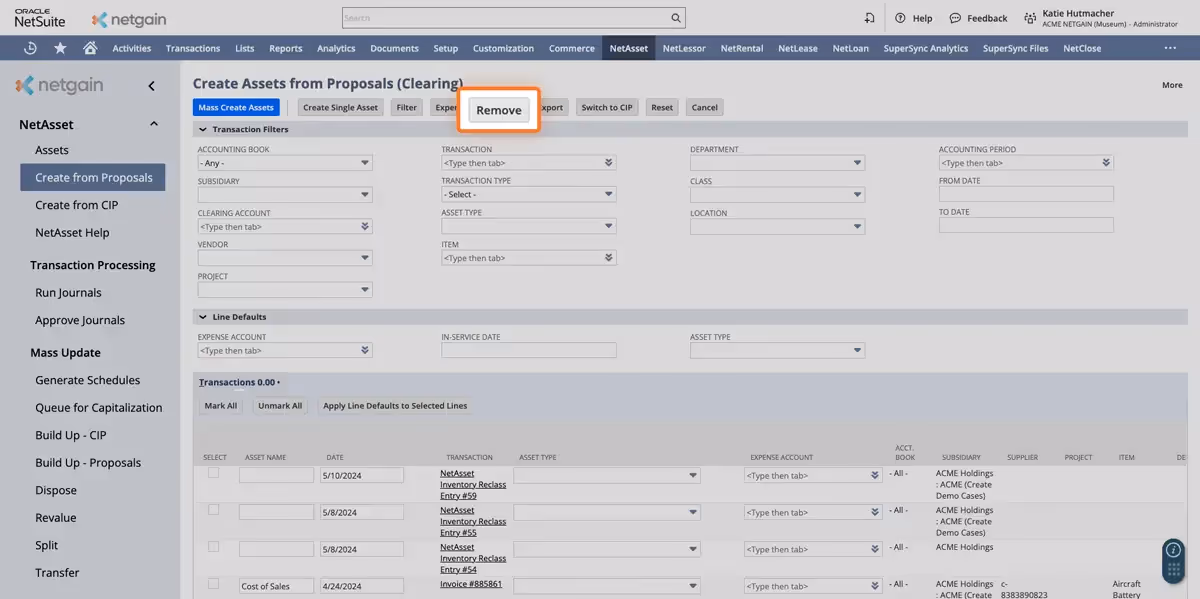Screen dimensions: 1200x599
Task: Open the global search magnifier icon
Action: 675,17
